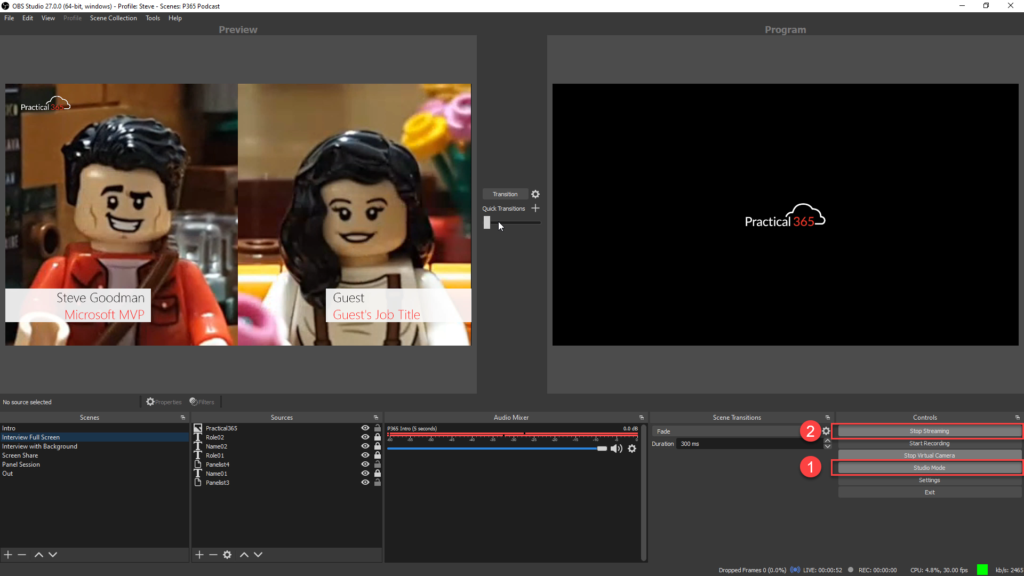Open the Filters button in the source toolbar
1024x576 pixels.
202,402
